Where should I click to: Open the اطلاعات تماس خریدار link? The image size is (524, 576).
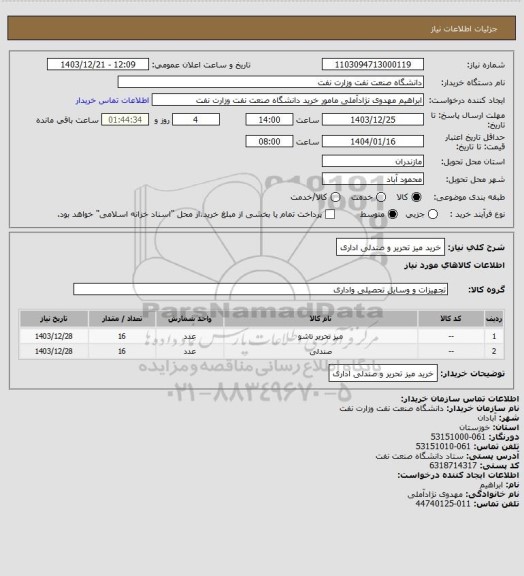[112, 100]
